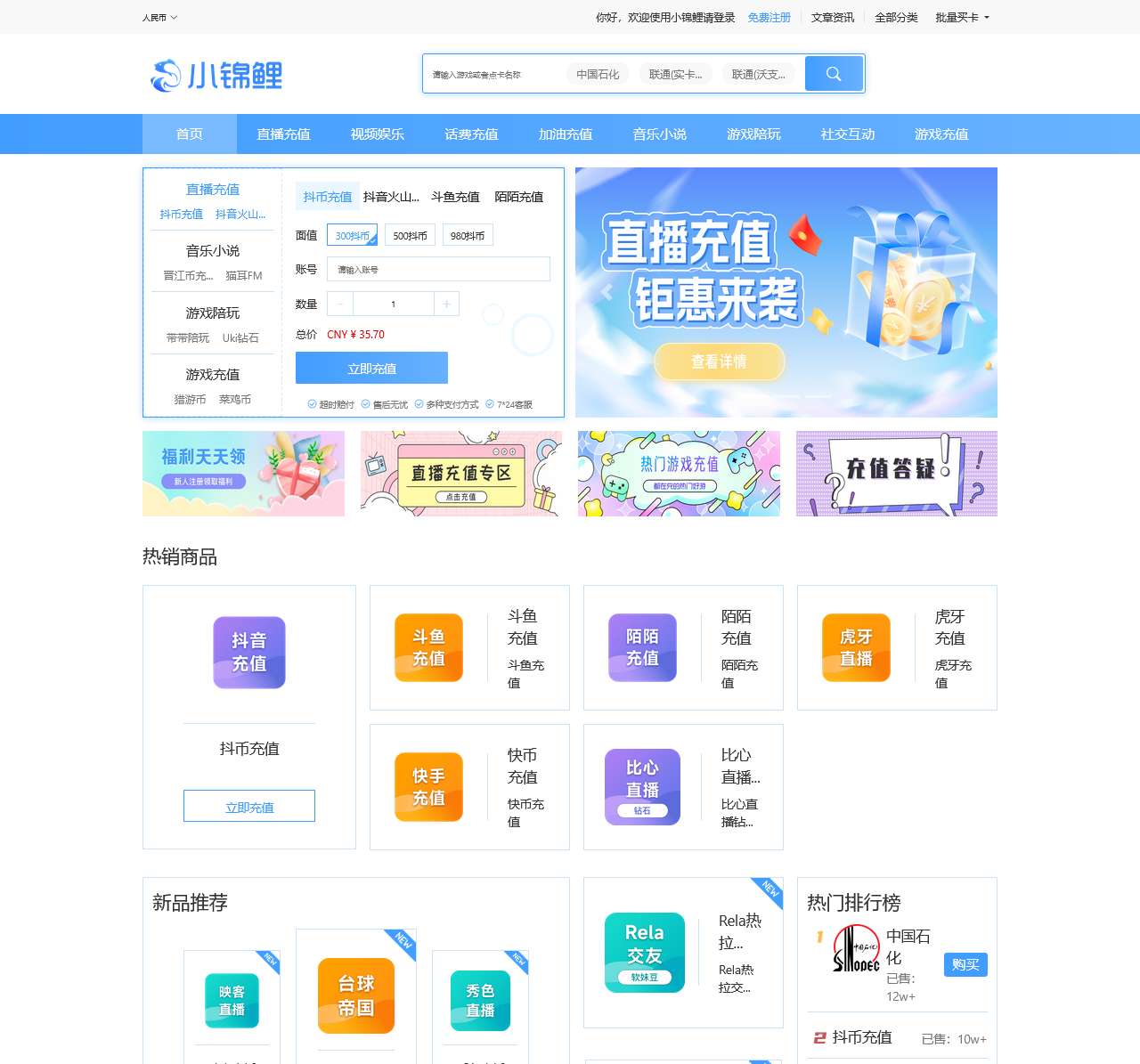
Task: Open the 充值答疑 promo banner
Action: point(897,474)
